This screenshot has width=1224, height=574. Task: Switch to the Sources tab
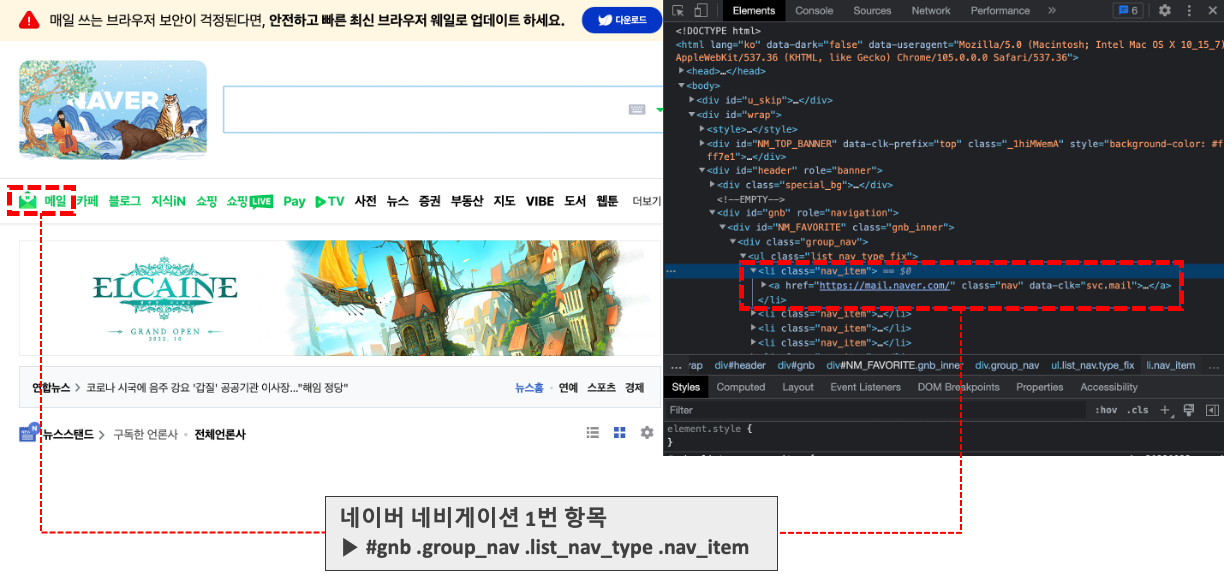coord(872,11)
